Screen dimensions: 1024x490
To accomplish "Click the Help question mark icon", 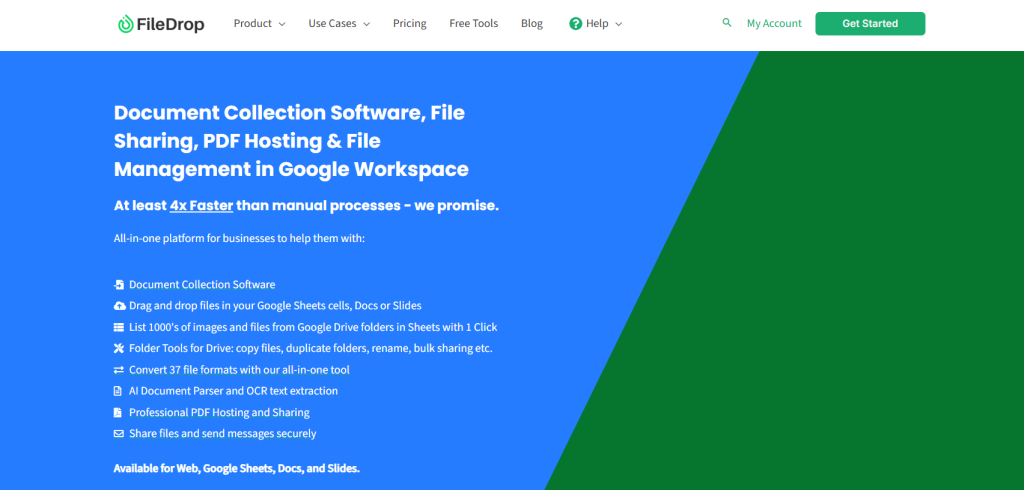I will pyautogui.click(x=575, y=24).
